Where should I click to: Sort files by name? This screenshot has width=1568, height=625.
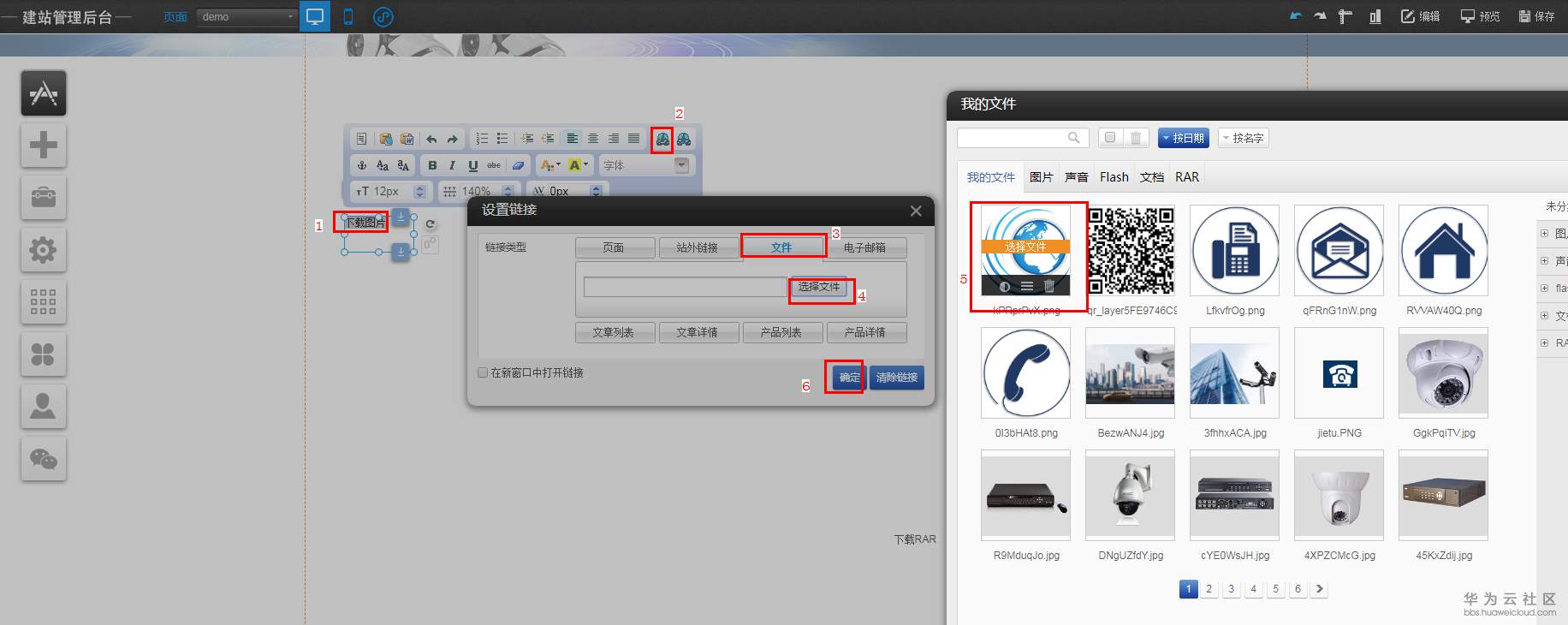[x=1243, y=138]
